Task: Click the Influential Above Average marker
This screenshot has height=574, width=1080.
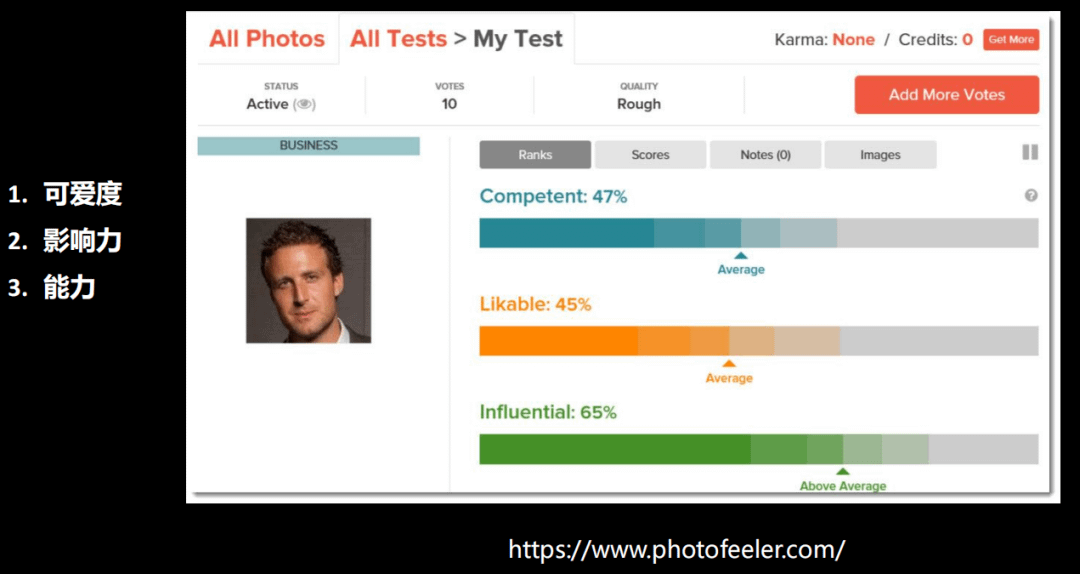Action: pos(842,472)
